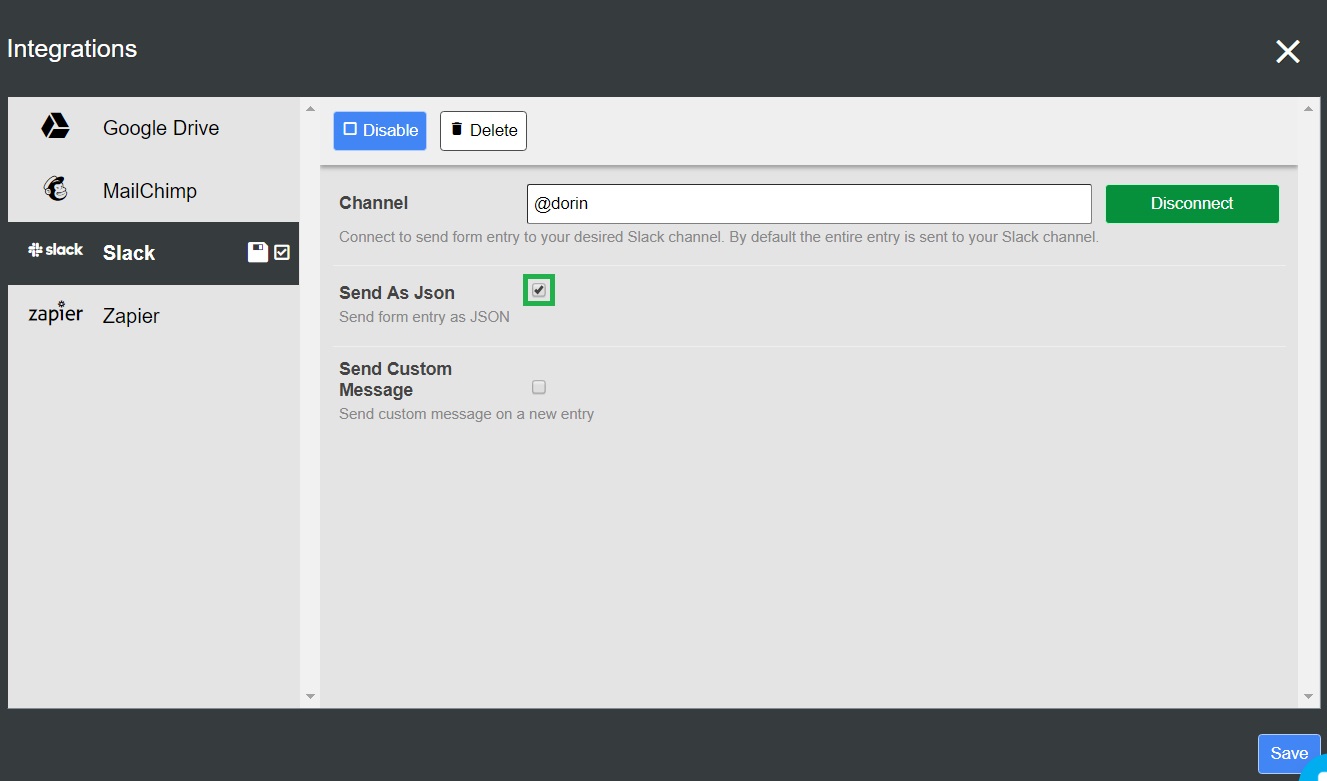Select the MailChimp integration
The width and height of the screenshot is (1327, 781).
click(x=153, y=191)
